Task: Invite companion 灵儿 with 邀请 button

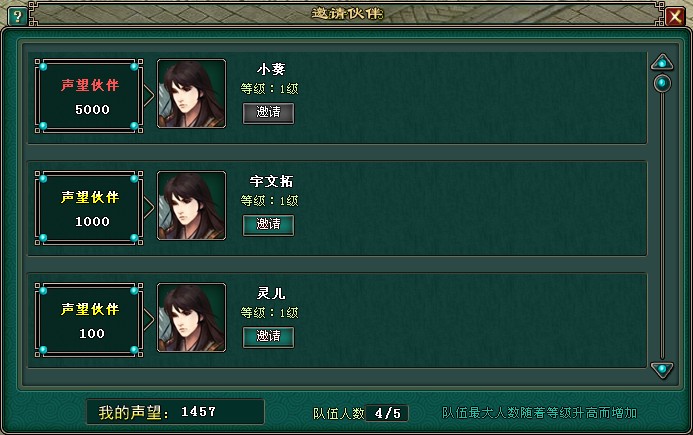Action: pyautogui.click(x=268, y=337)
